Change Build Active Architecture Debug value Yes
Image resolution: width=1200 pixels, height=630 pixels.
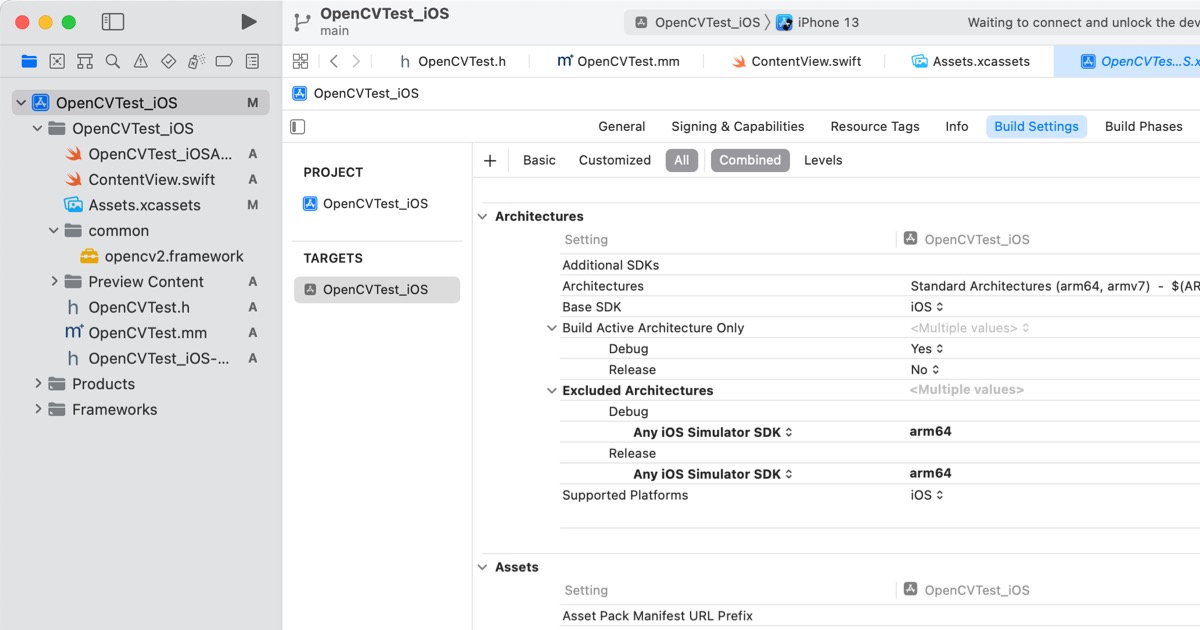click(927, 349)
